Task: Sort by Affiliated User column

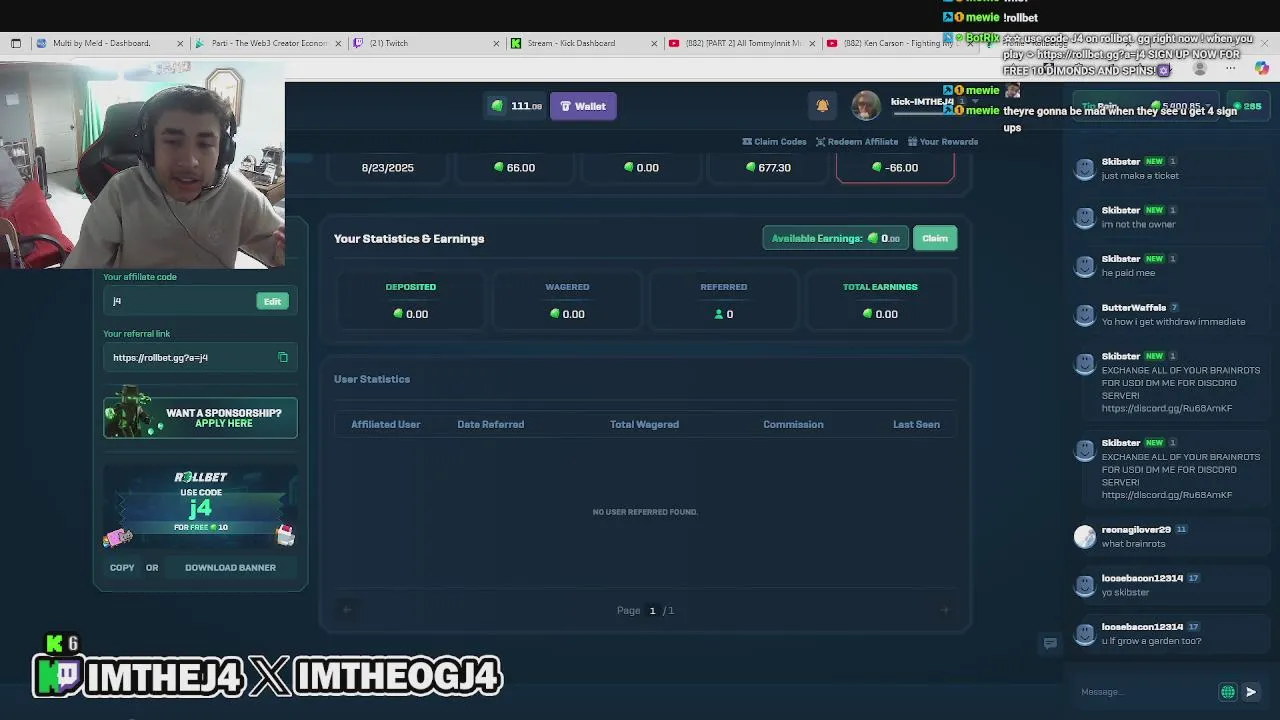Action: 385,424
